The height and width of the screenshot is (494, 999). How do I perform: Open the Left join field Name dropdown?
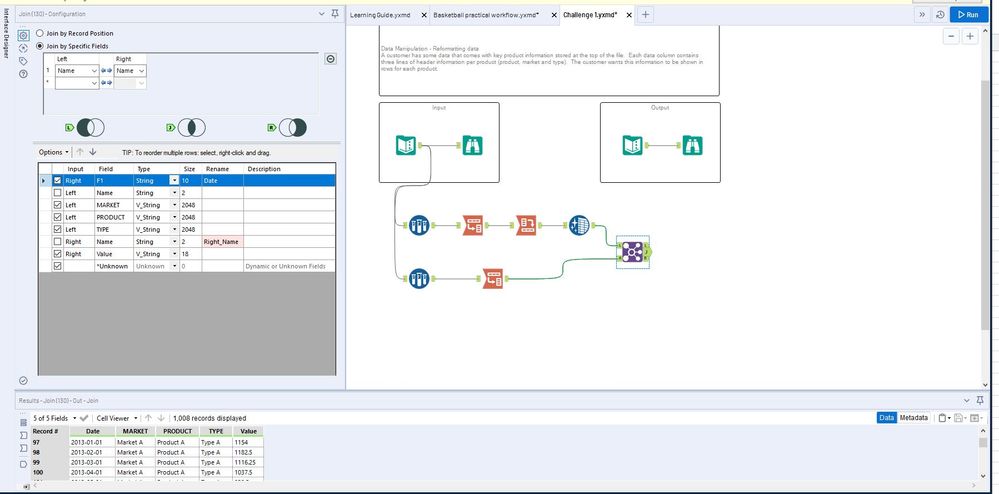(94, 71)
